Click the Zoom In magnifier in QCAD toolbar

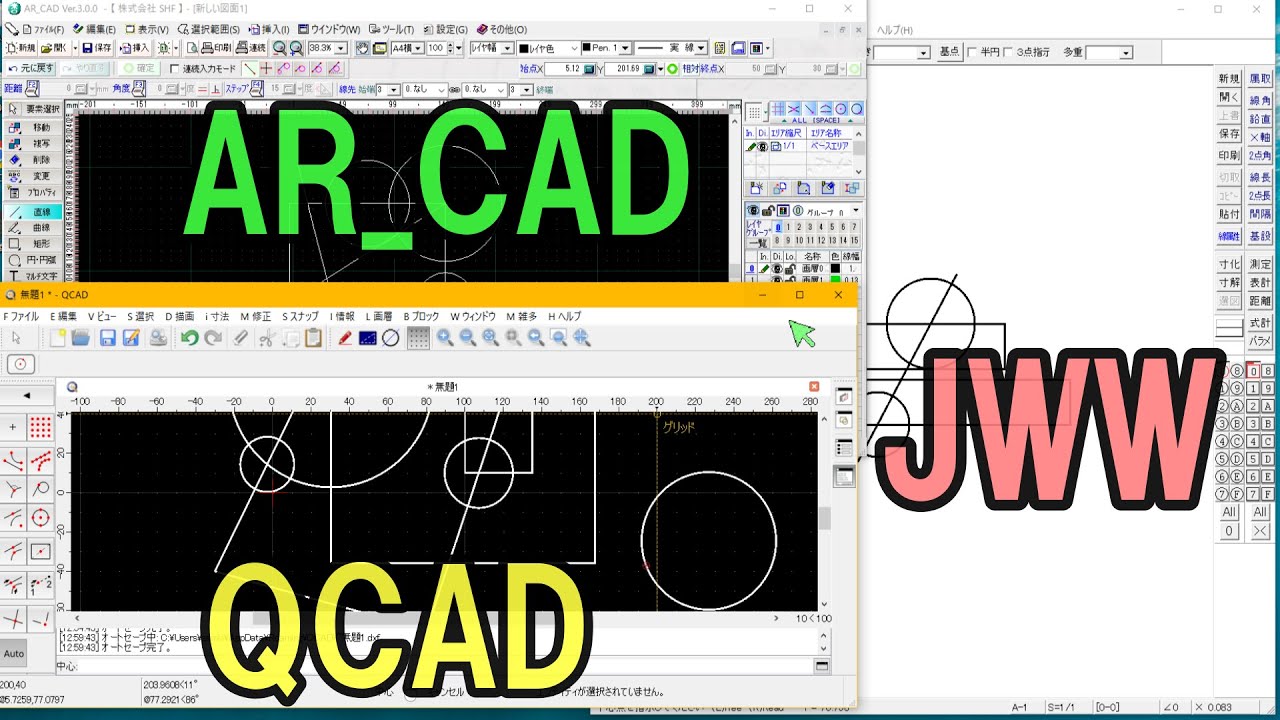(x=445, y=337)
